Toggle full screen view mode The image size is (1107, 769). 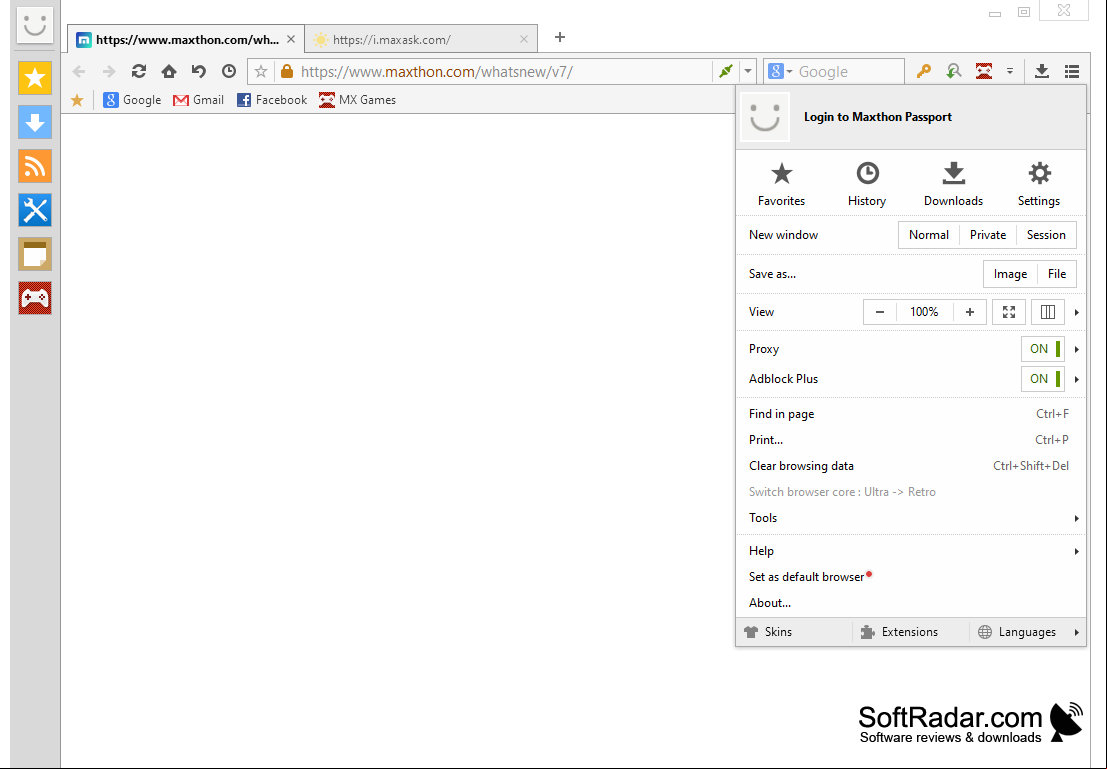click(1009, 312)
